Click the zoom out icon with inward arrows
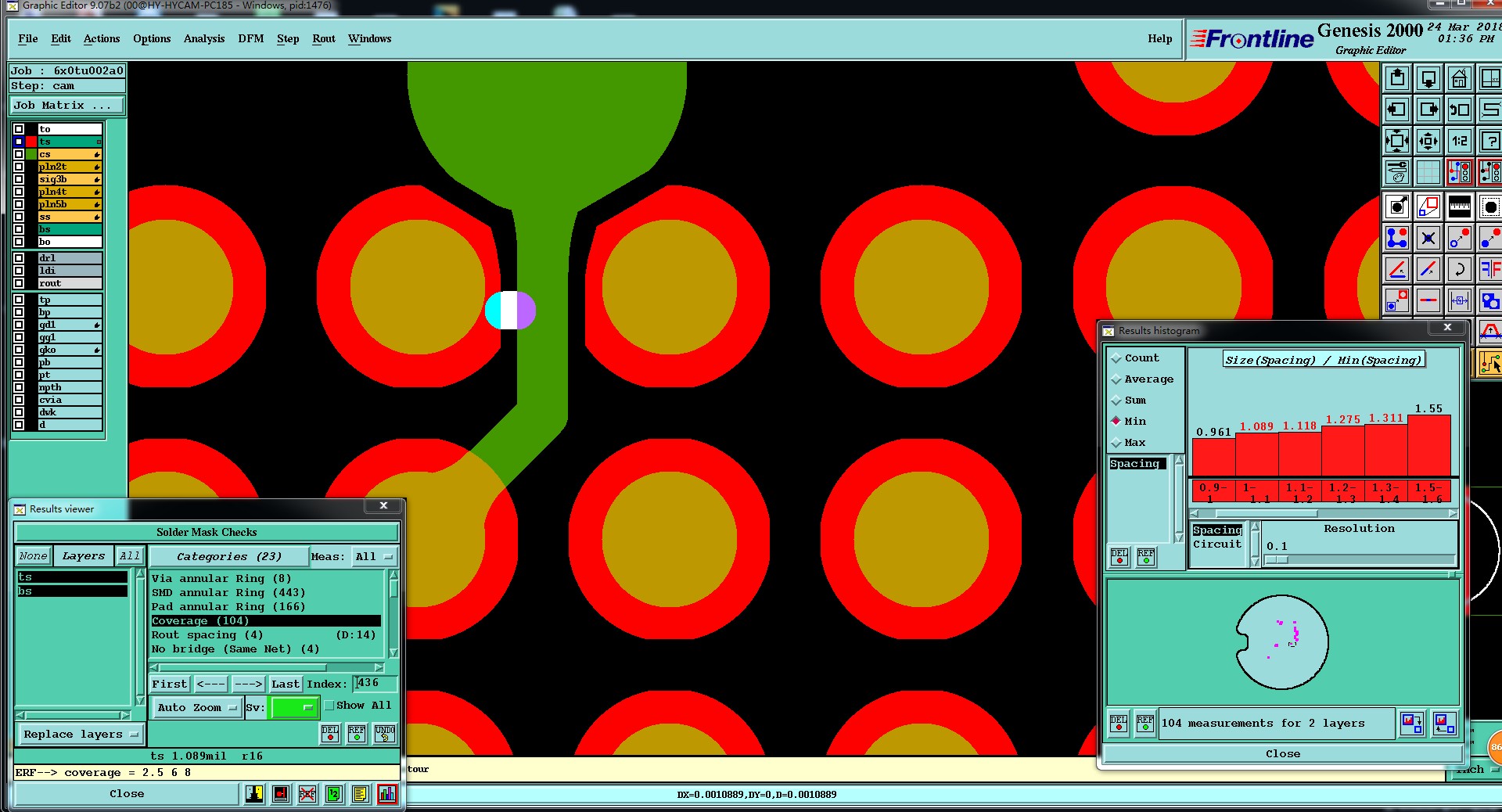The image size is (1502, 812). click(1428, 142)
